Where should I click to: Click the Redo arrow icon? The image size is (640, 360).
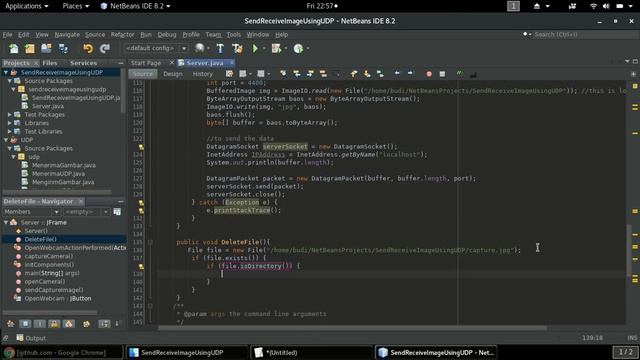point(105,49)
